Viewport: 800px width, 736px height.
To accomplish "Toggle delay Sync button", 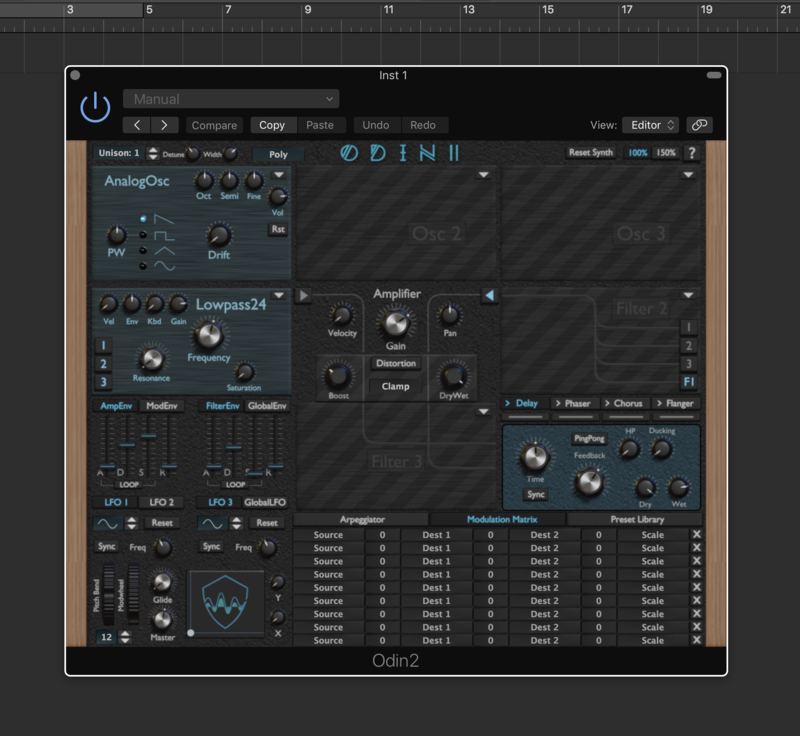I will coord(536,494).
